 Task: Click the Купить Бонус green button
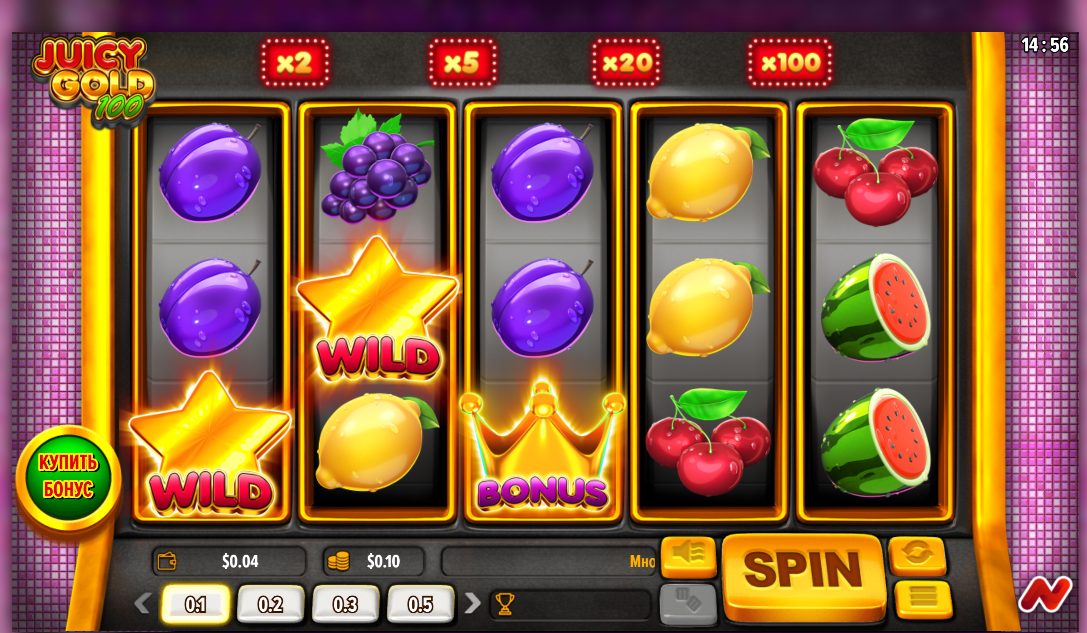point(68,476)
